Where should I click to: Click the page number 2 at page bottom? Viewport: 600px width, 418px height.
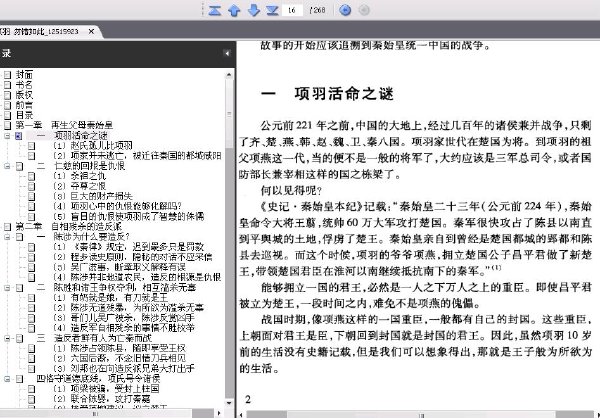pyautogui.click(x=248, y=400)
